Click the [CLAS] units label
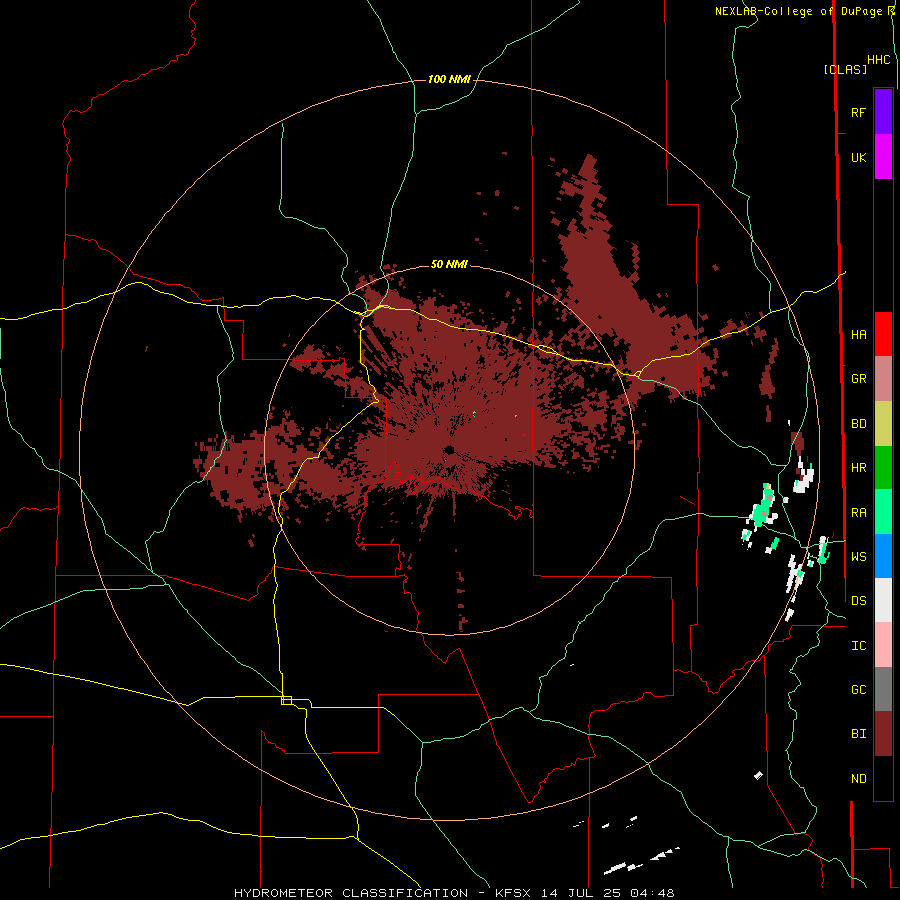Screen dimensions: 900x900 [x=845, y=69]
